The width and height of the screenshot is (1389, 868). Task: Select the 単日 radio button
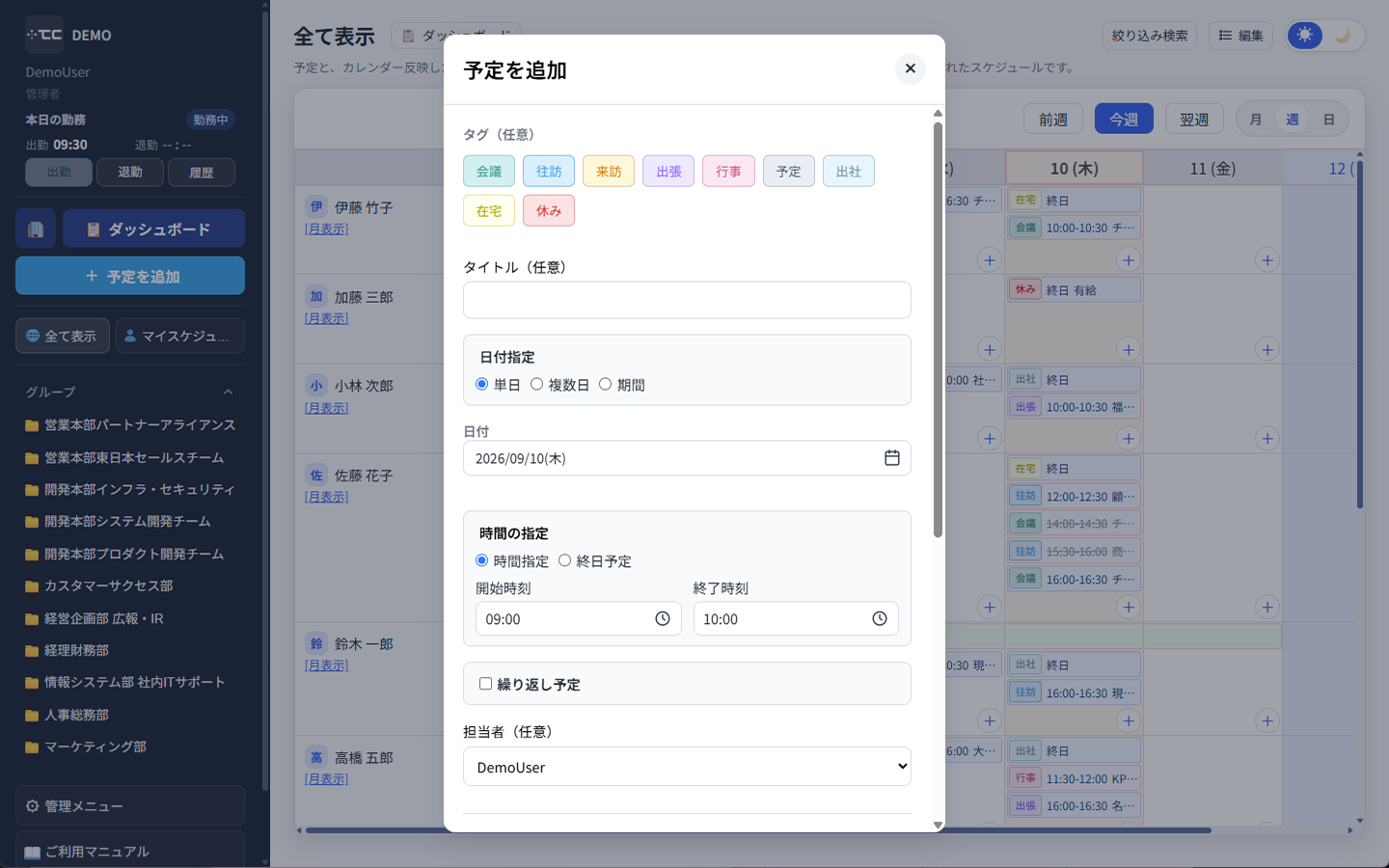(482, 384)
